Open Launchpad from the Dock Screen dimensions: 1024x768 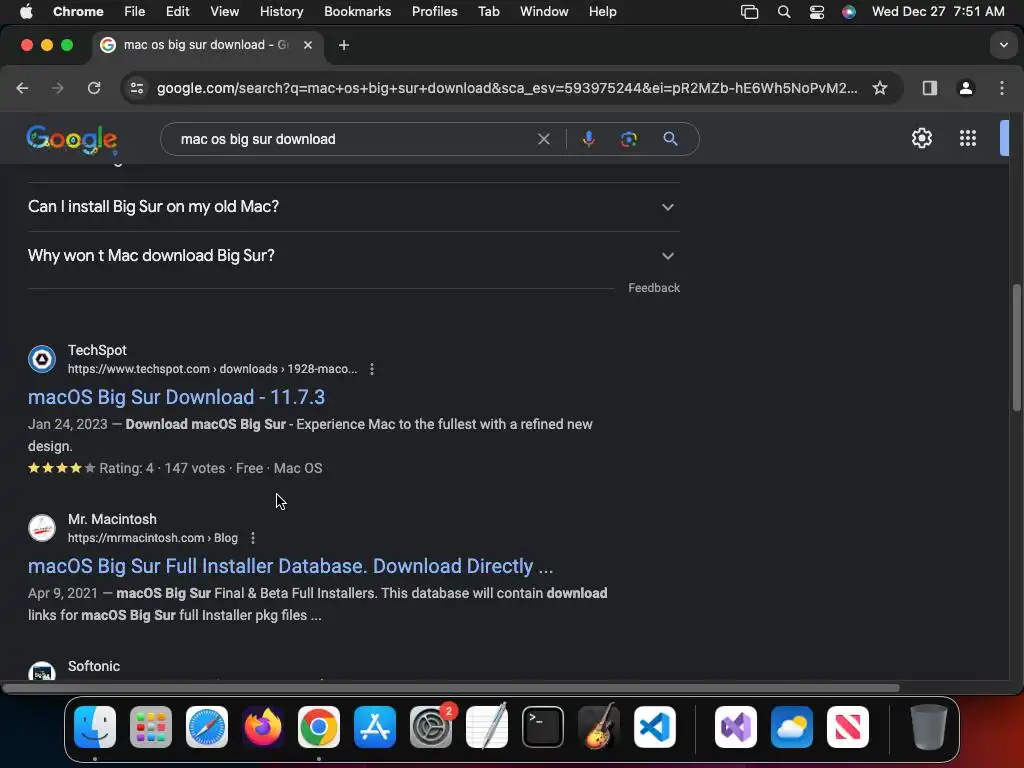[151, 727]
